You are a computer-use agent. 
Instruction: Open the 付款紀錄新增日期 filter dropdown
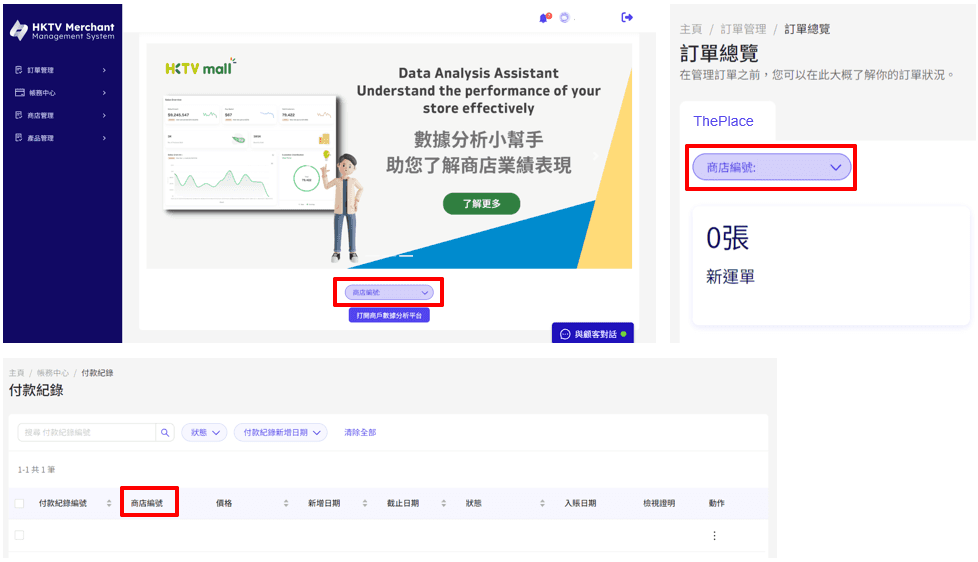pos(281,432)
